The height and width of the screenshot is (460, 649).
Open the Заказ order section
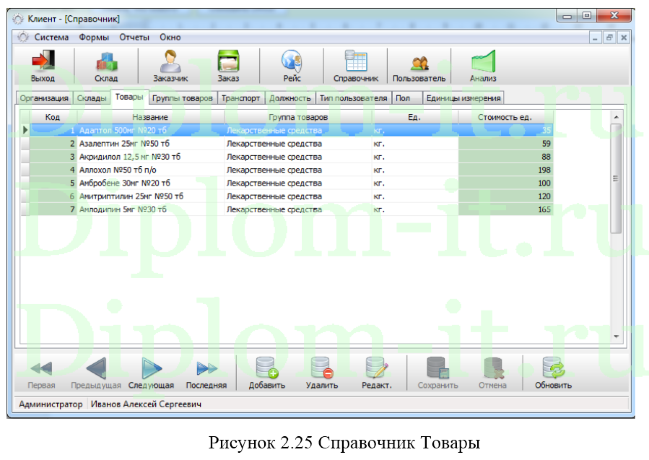tap(227, 65)
